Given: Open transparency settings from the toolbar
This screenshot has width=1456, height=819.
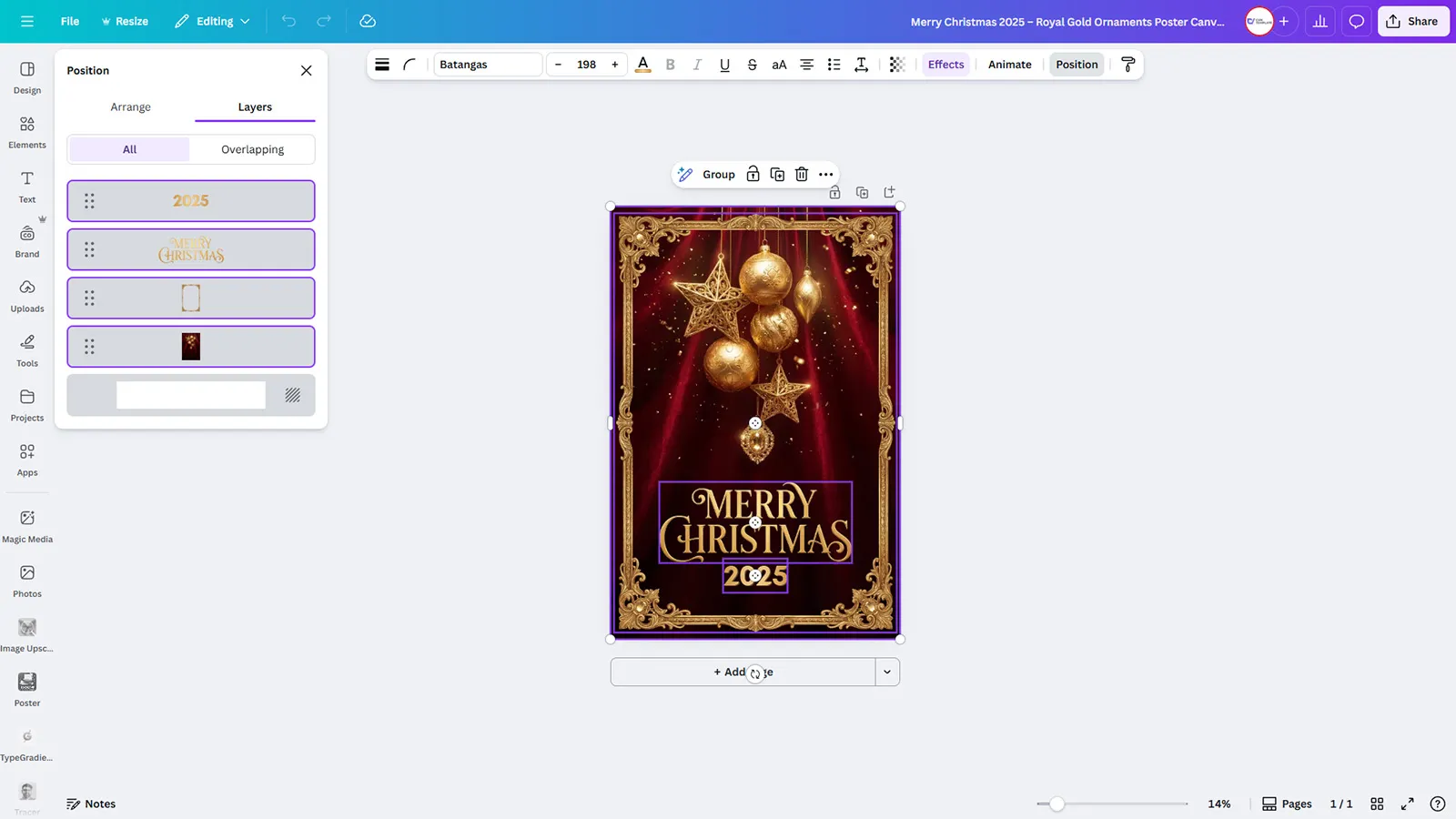Looking at the screenshot, I should click(896, 65).
